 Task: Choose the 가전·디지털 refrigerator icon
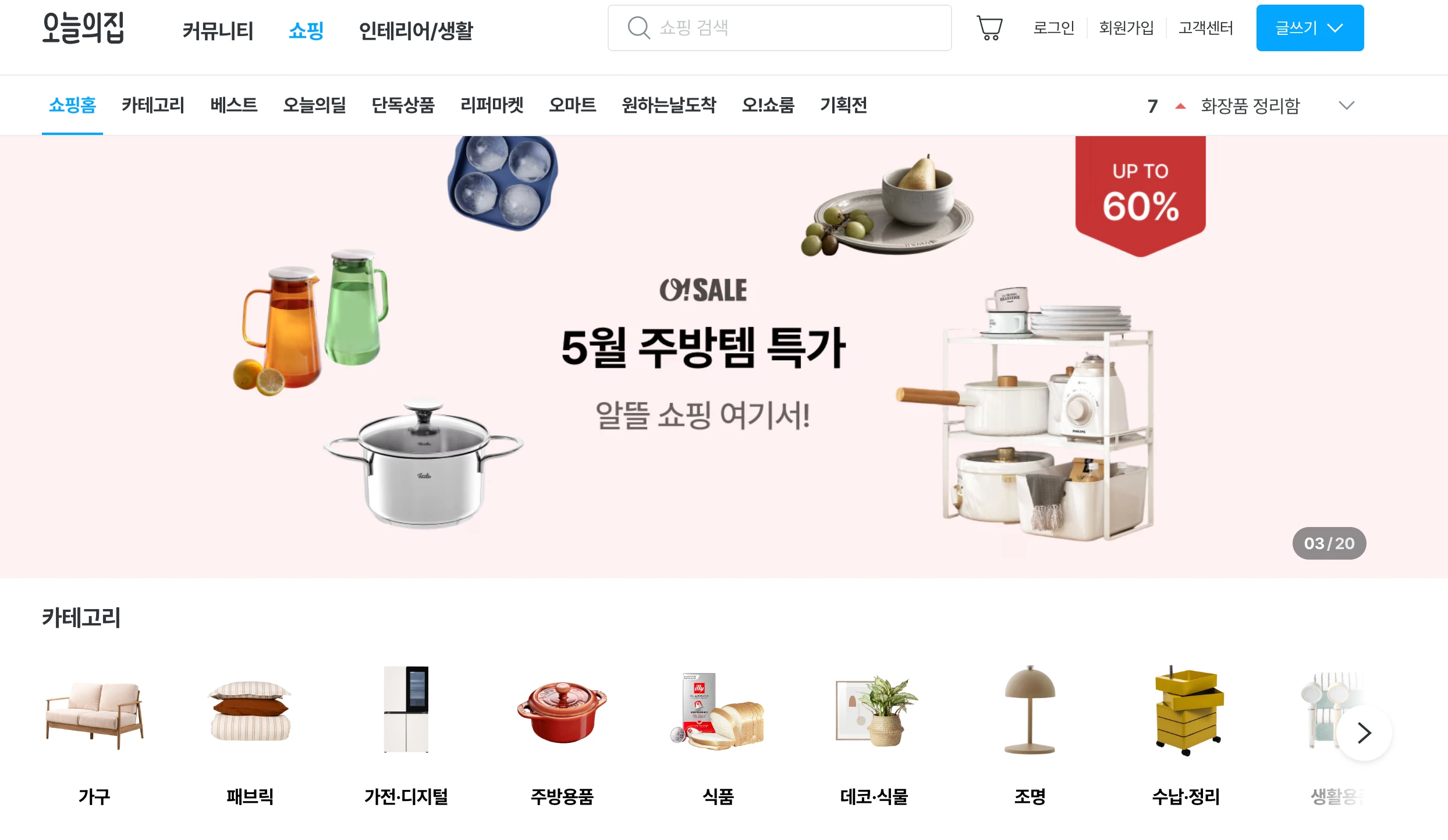click(x=406, y=709)
